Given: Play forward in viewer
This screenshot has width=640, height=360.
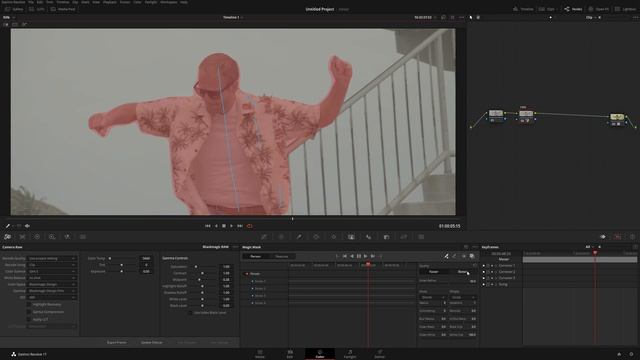Looking at the screenshot, I should pos(231,226).
